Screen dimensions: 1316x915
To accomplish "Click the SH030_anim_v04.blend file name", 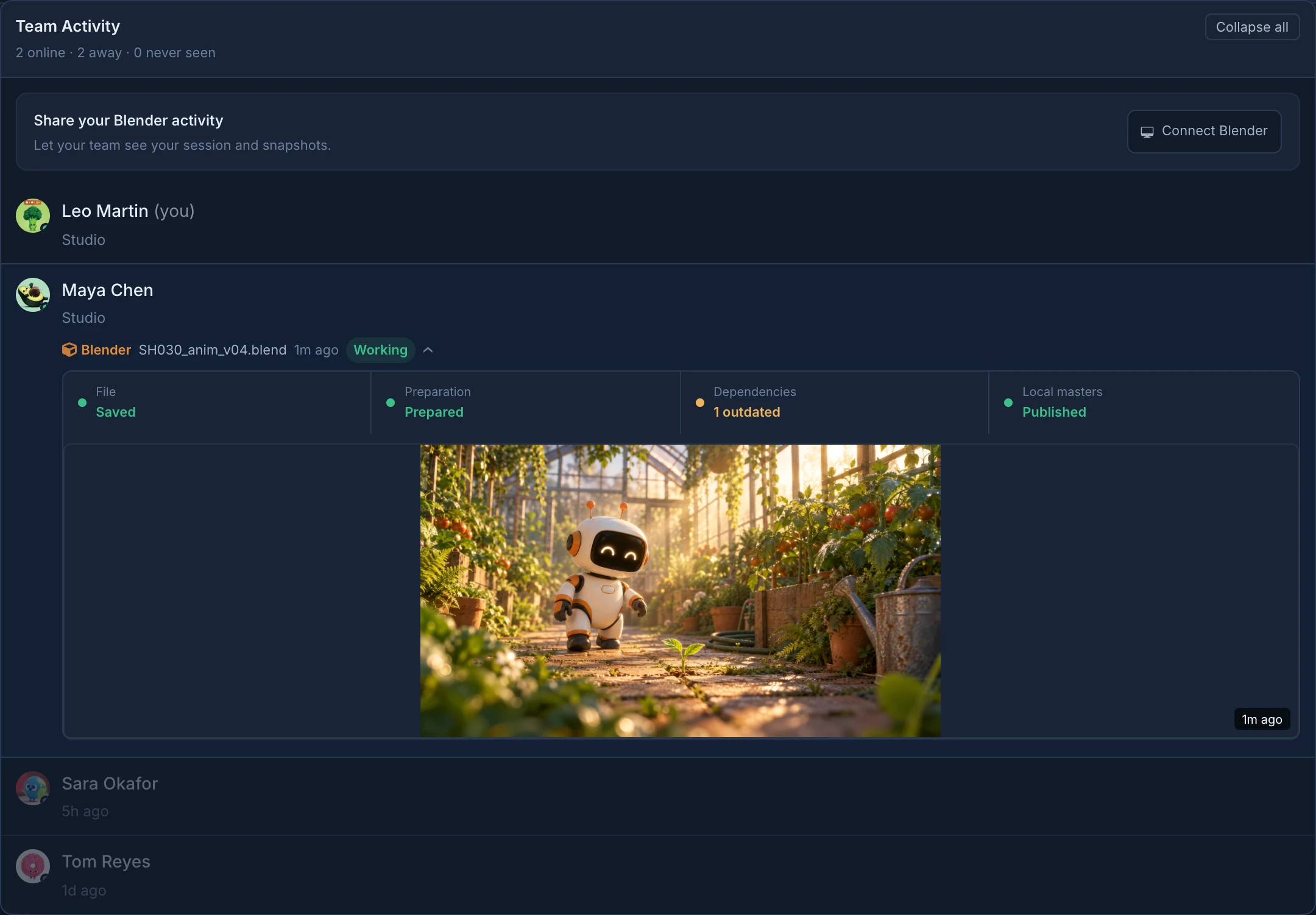I will click(213, 350).
